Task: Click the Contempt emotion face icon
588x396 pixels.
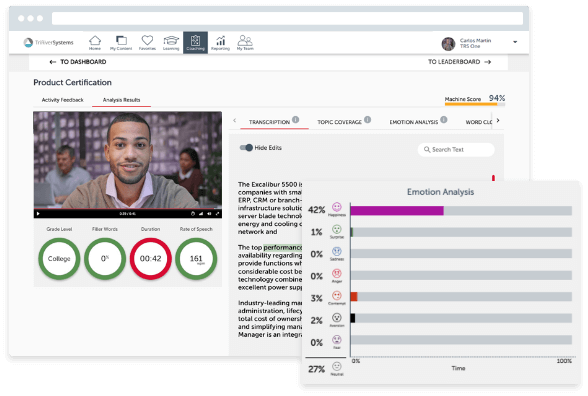Action: point(337,296)
